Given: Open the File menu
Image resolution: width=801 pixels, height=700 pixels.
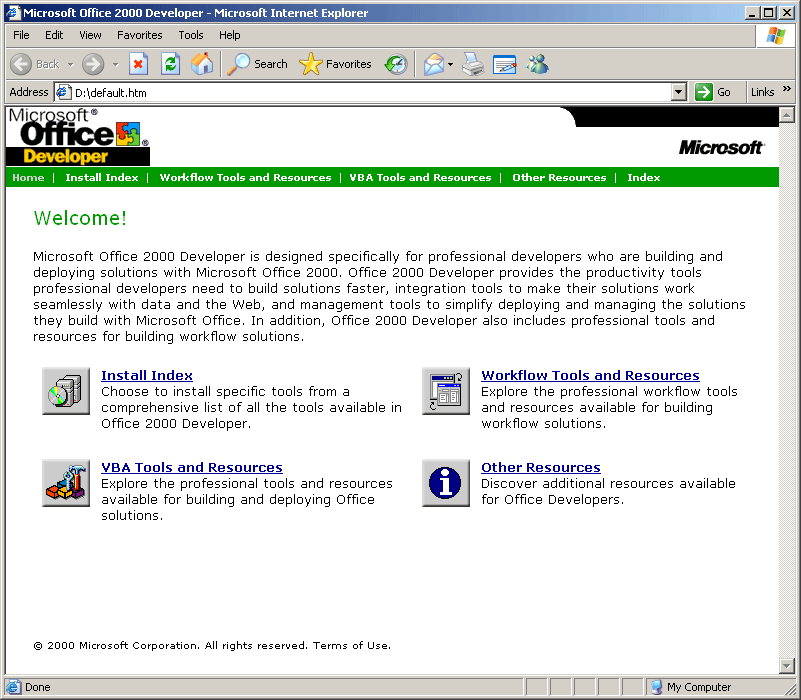Looking at the screenshot, I should pyautogui.click(x=21, y=35).
